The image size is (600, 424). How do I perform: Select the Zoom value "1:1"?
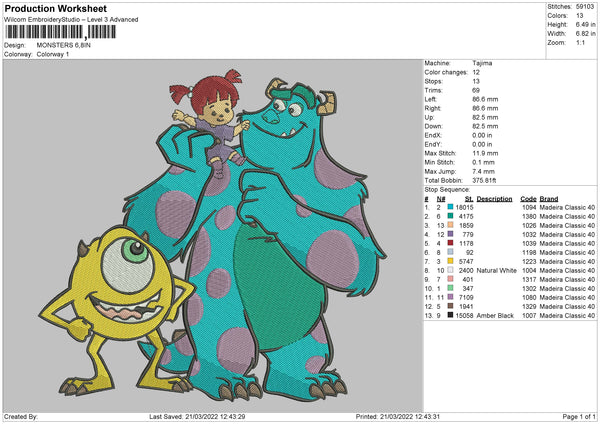[x=580, y=42]
